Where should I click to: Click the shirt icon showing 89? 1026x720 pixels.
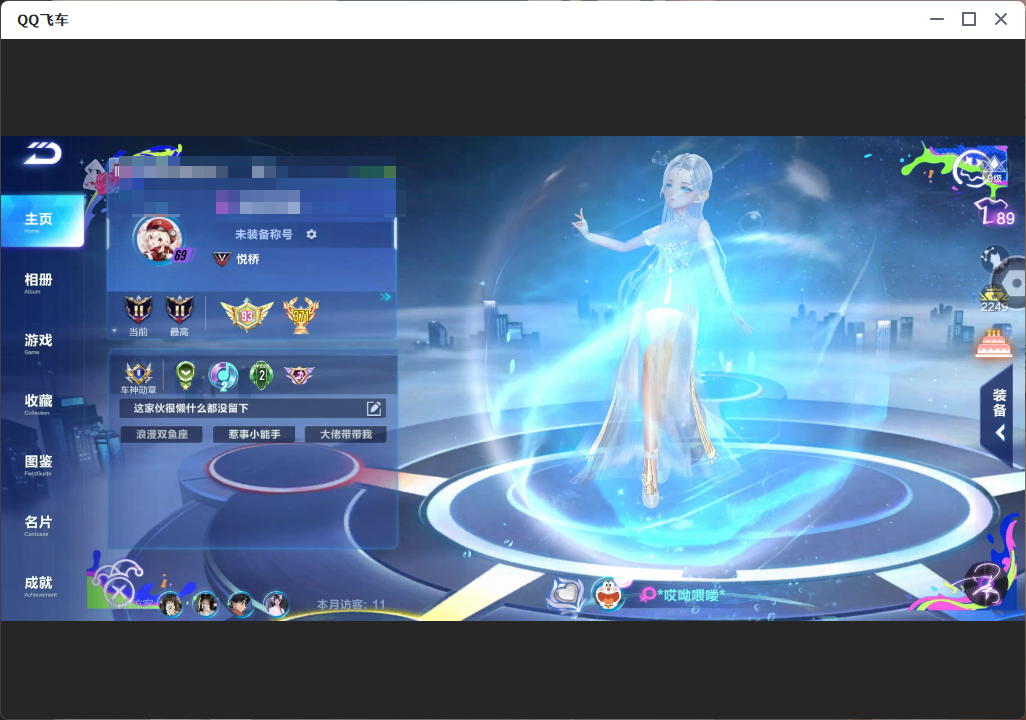click(995, 213)
